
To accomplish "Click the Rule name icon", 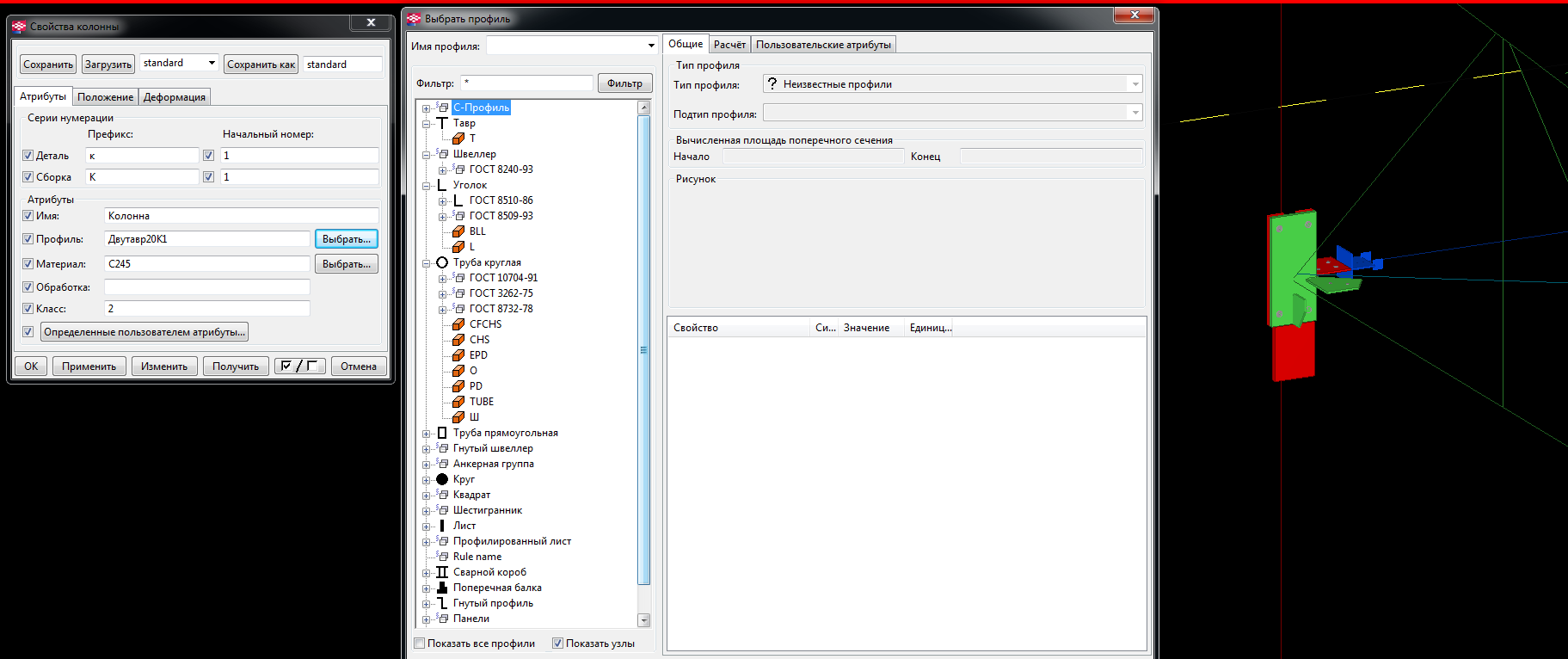I will pos(442,557).
